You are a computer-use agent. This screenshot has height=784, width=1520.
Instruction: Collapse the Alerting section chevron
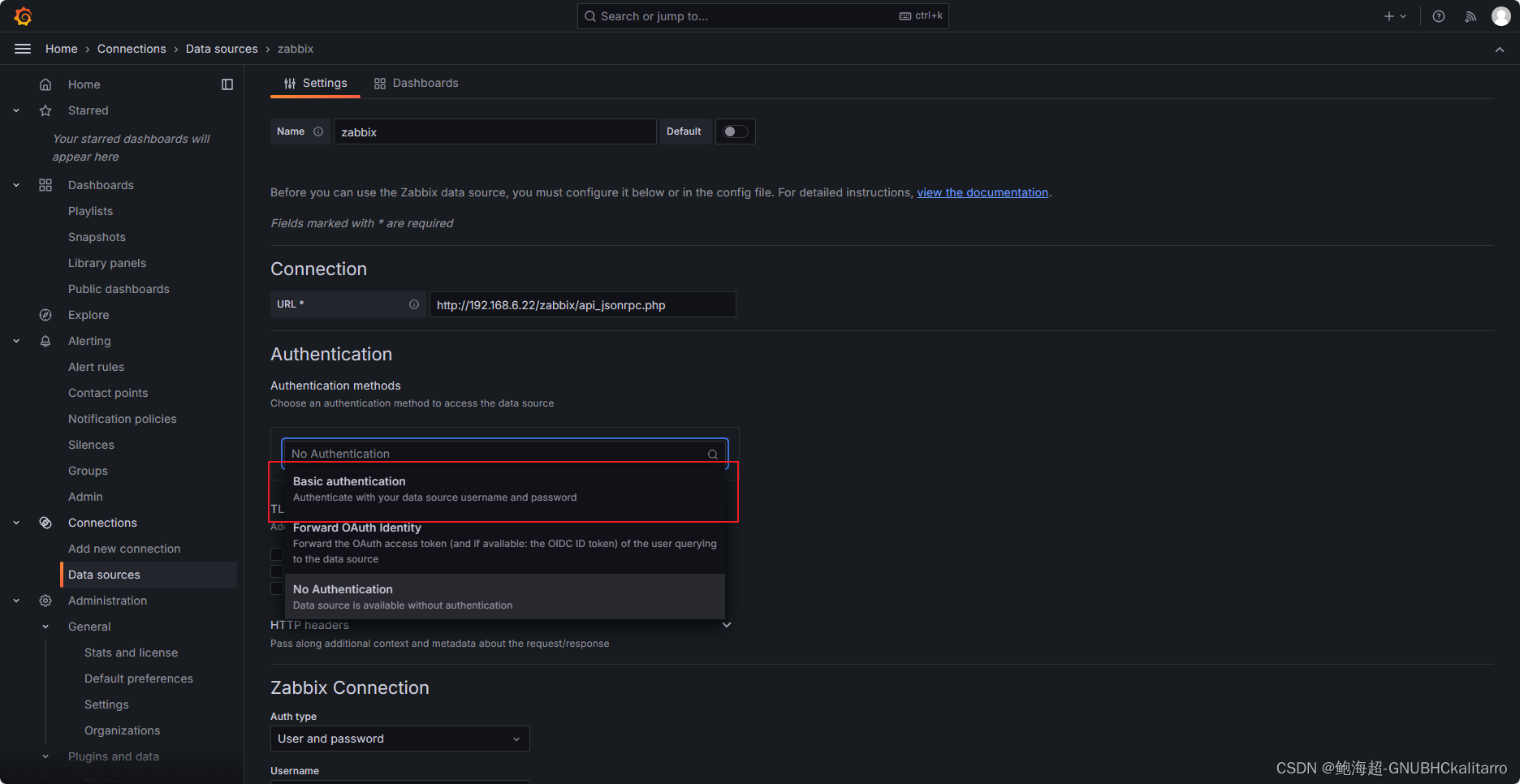point(16,341)
